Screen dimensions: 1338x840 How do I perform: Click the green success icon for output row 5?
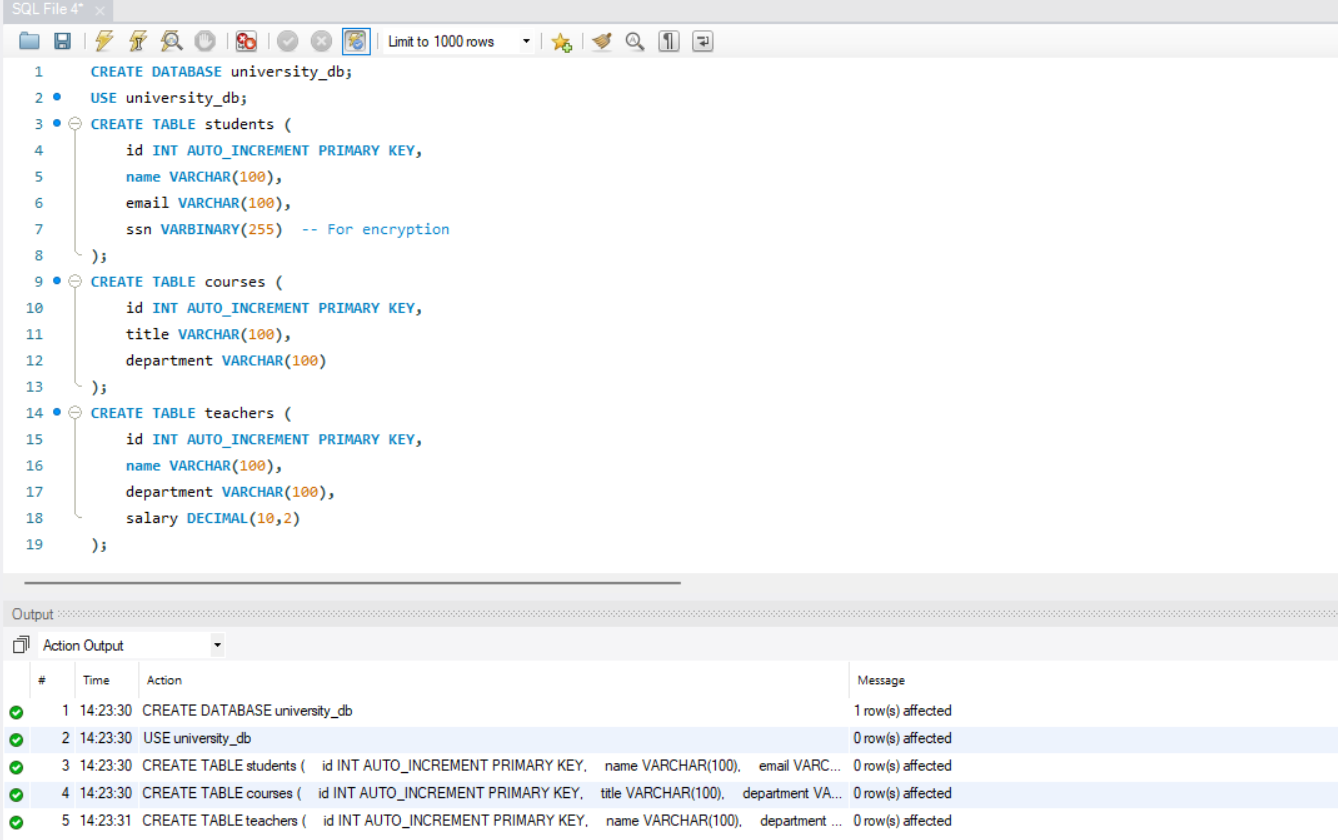tap(16, 823)
